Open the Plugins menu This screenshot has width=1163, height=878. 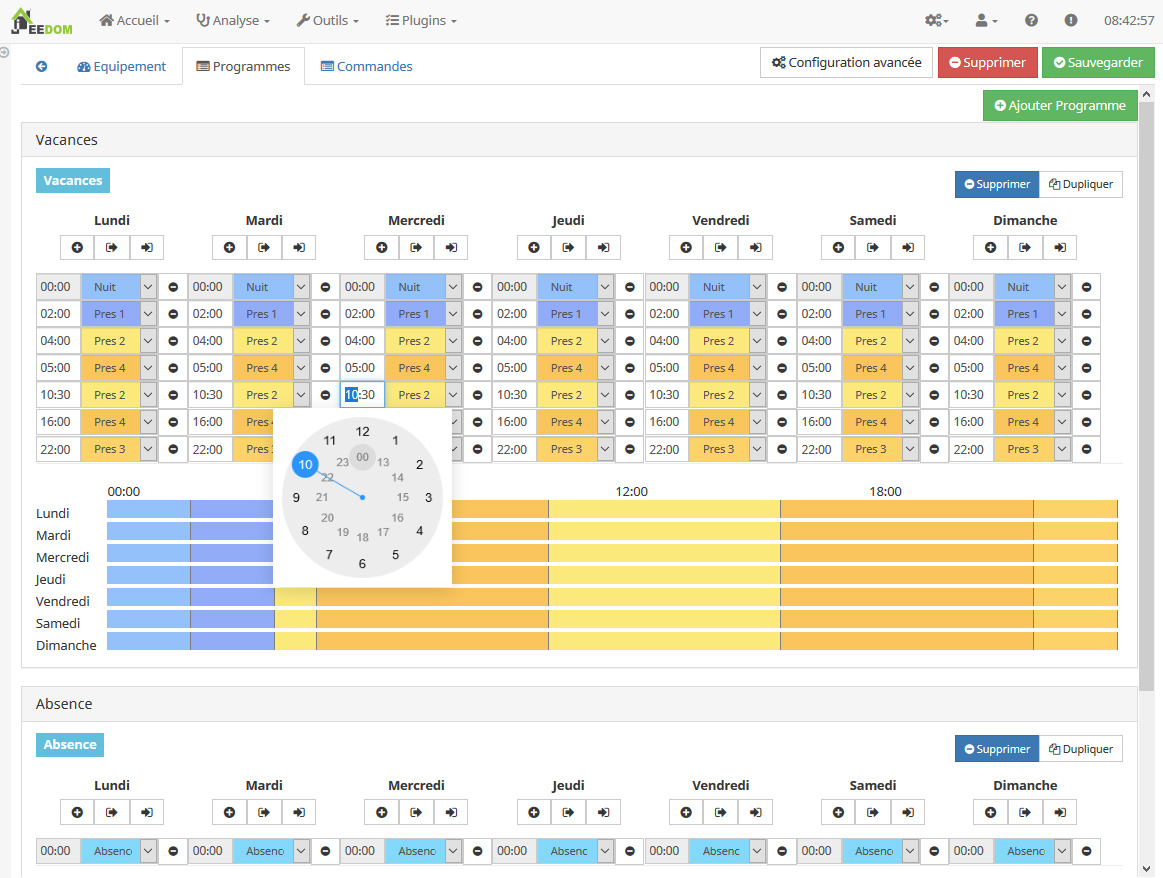click(x=421, y=21)
